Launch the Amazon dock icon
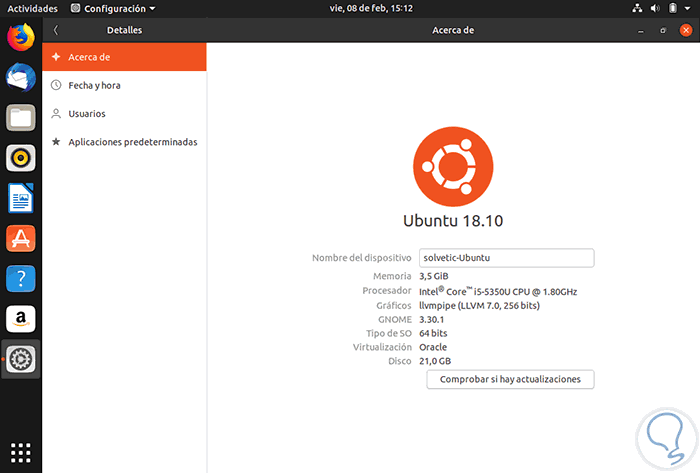Viewport: 700px width, 473px height. [21, 319]
